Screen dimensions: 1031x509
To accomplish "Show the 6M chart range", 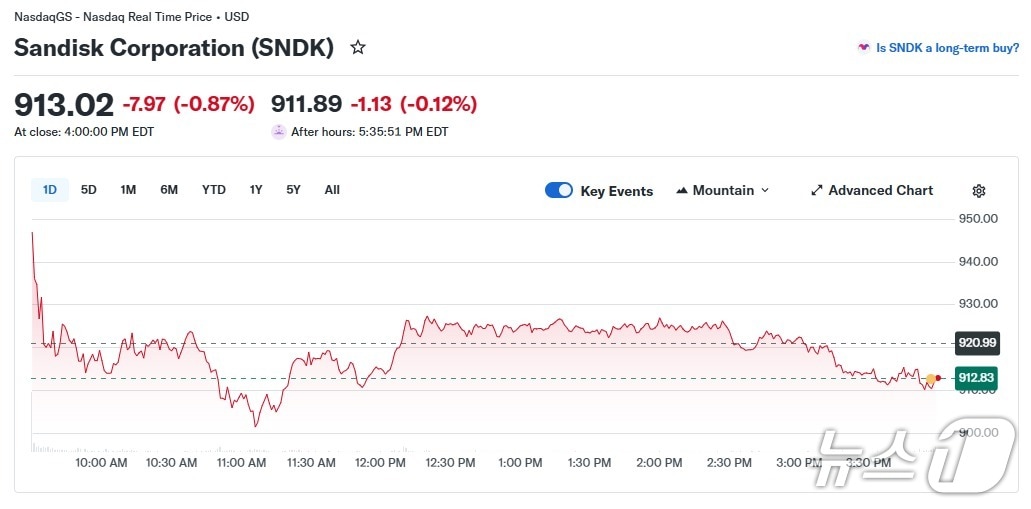I will (x=169, y=190).
